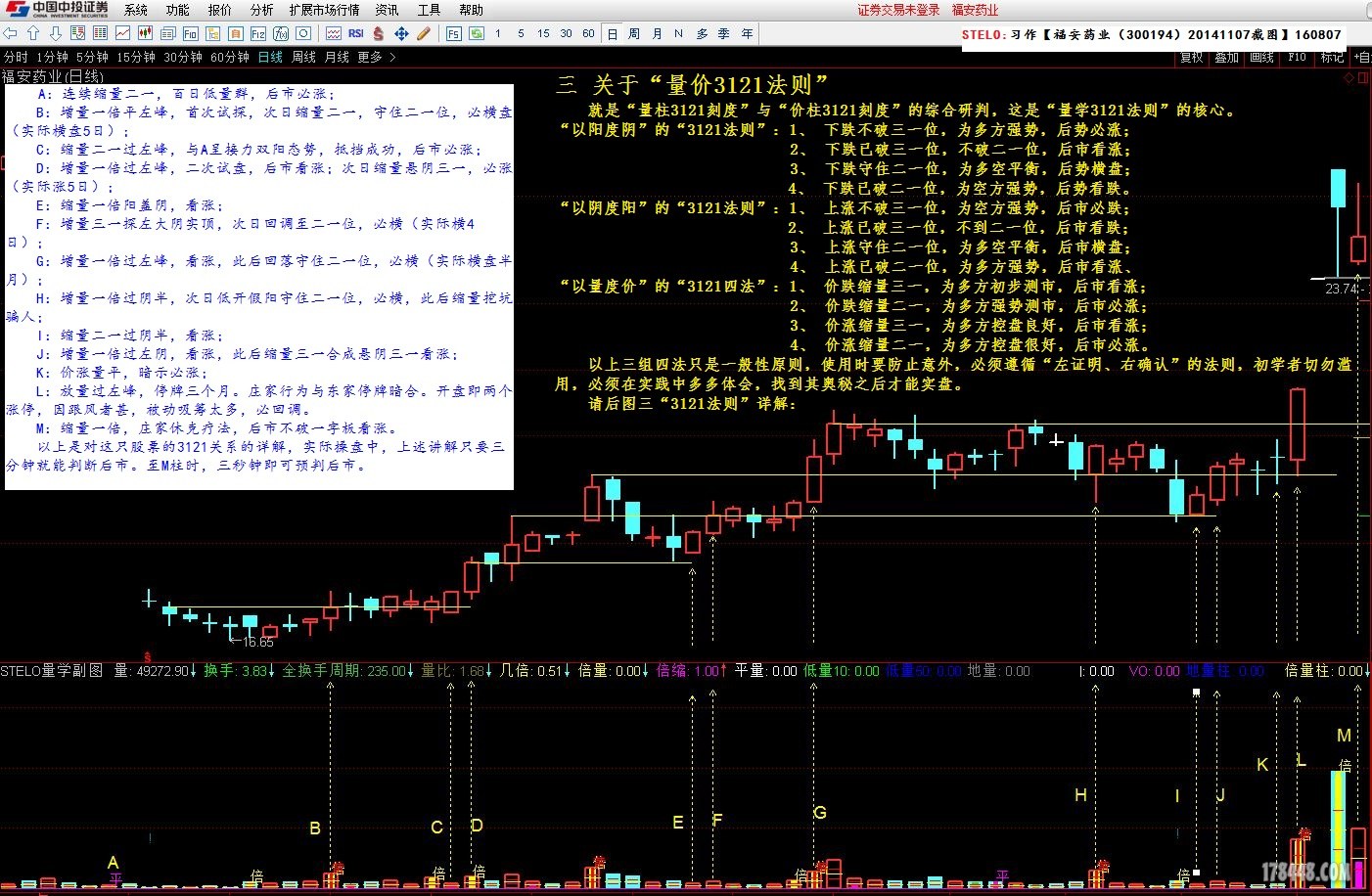Click the green refresh icon
This screenshot has width=1372, height=896.
click(477, 33)
